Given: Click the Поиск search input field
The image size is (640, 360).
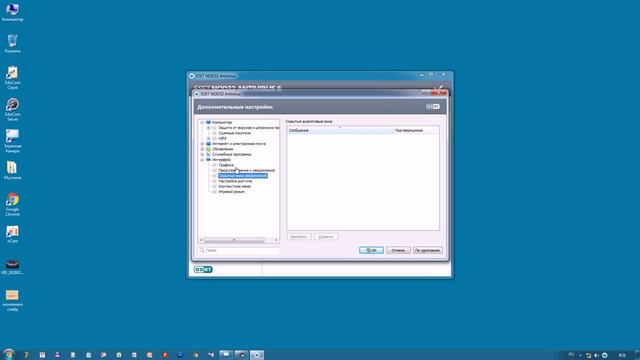Looking at the screenshot, I should point(239,250).
